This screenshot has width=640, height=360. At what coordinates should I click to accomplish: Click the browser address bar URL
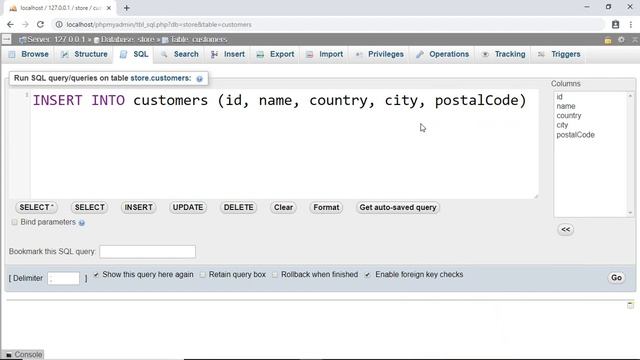(159, 24)
